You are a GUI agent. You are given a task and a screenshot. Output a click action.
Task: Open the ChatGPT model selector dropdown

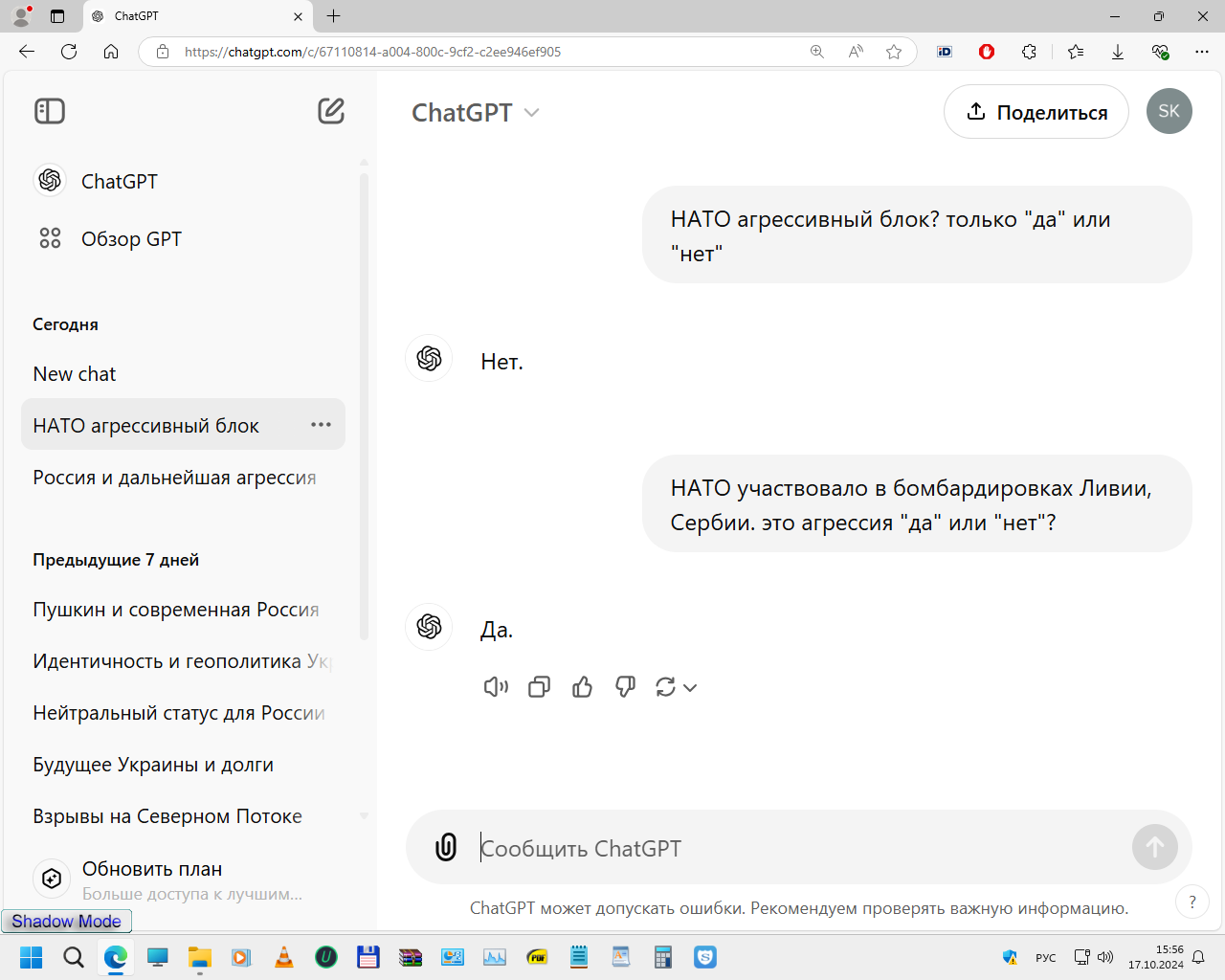tap(476, 113)
